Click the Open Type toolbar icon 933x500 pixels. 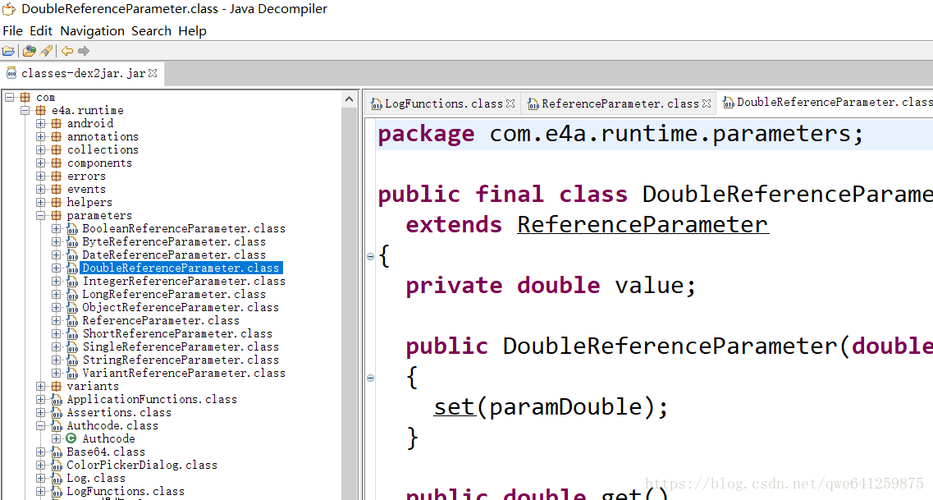pyautogui.click(x=29, y=51)
